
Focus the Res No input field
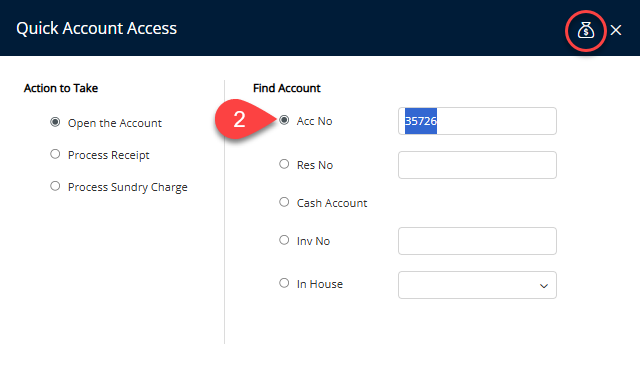pos(477,165)
